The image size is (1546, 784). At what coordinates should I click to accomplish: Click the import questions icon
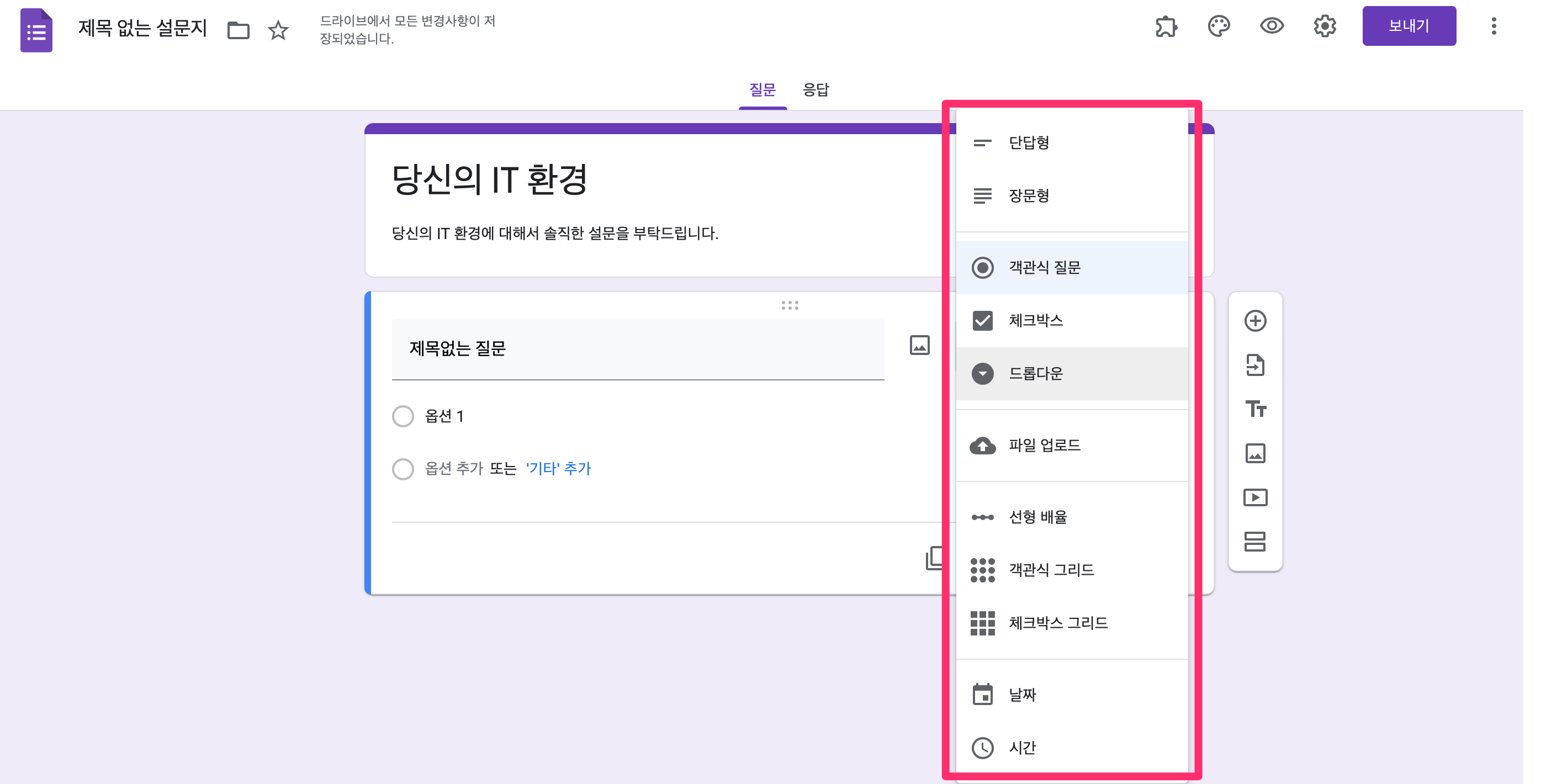pos(1255,365)
